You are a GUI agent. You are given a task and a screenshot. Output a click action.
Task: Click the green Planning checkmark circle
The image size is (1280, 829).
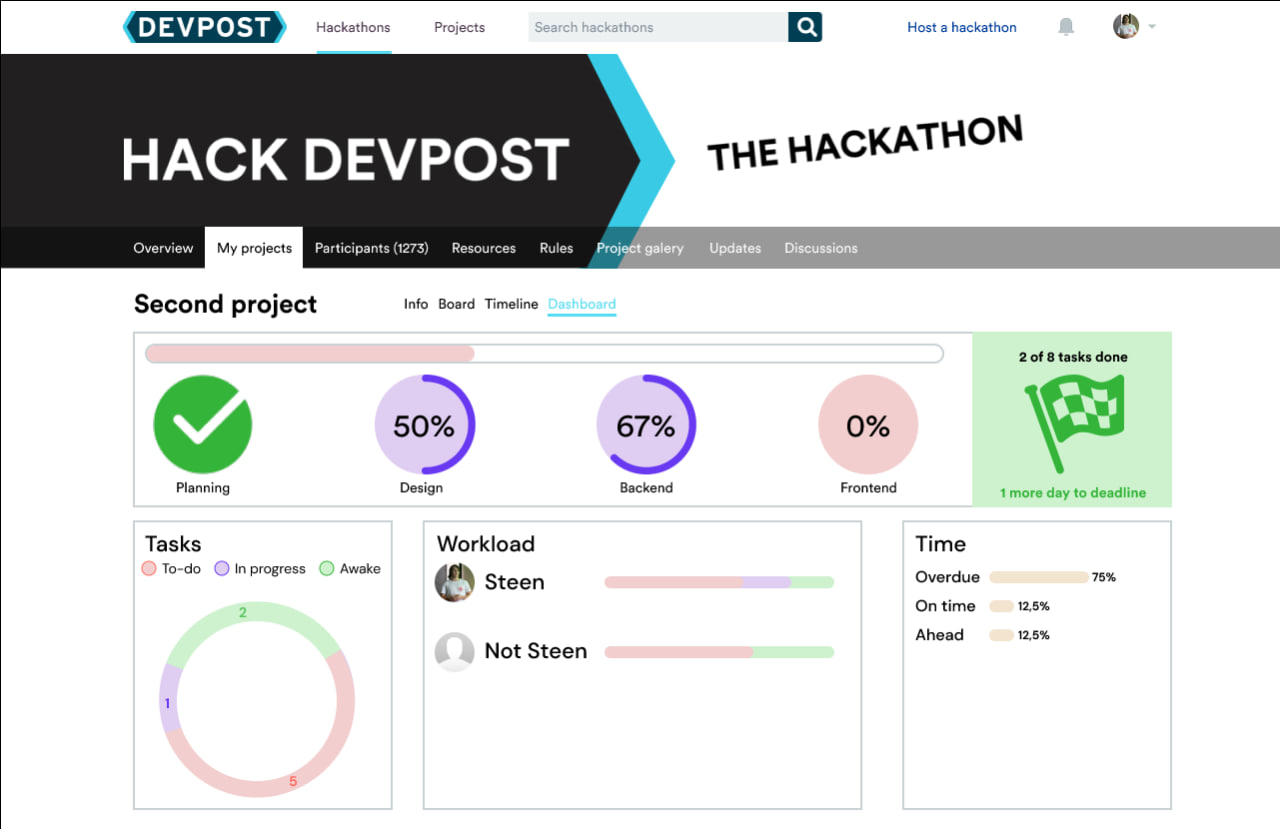point(203,425)
